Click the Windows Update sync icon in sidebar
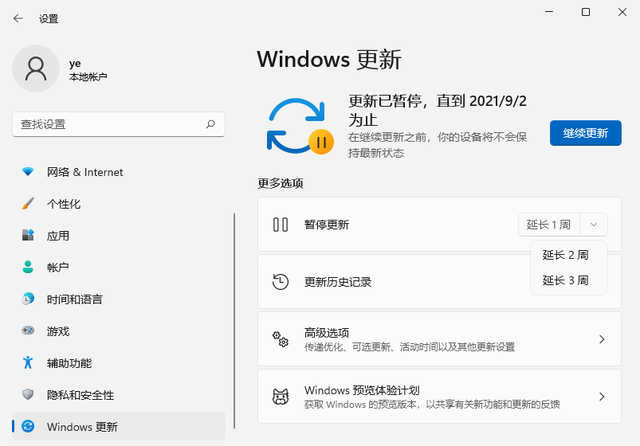The height and width of the screenshot is (446, 640). pos(28,426)
